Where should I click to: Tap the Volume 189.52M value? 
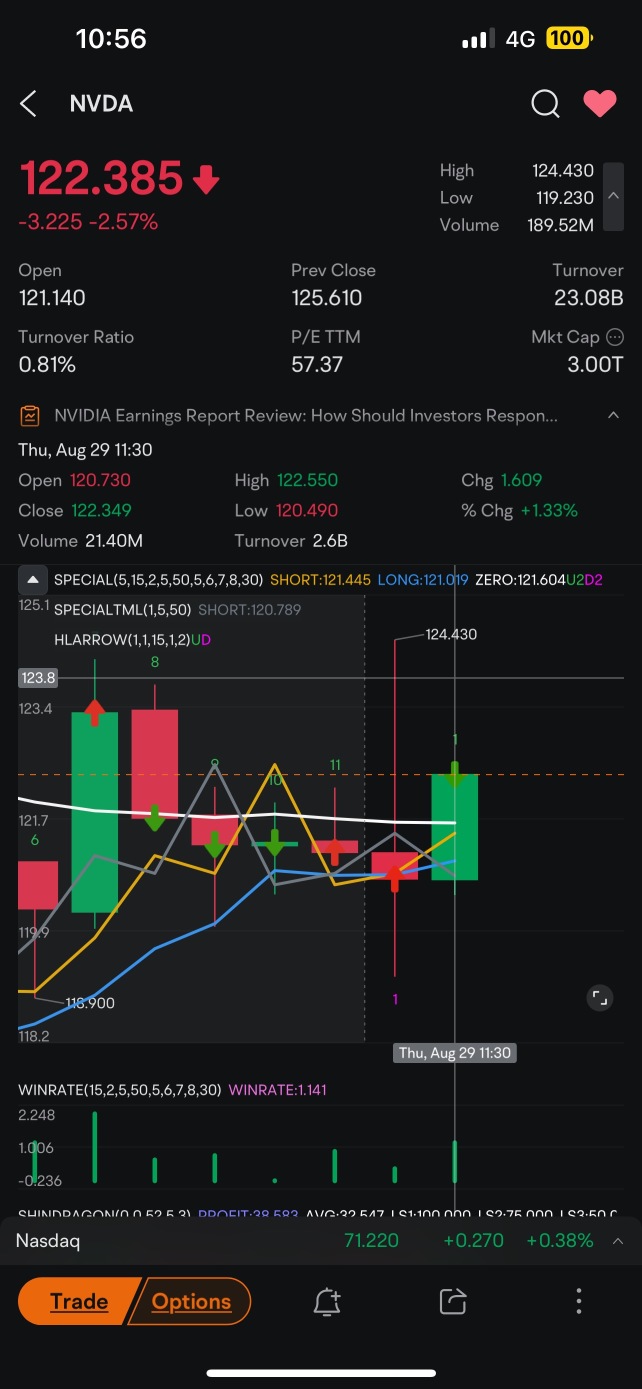pos(560,225)
